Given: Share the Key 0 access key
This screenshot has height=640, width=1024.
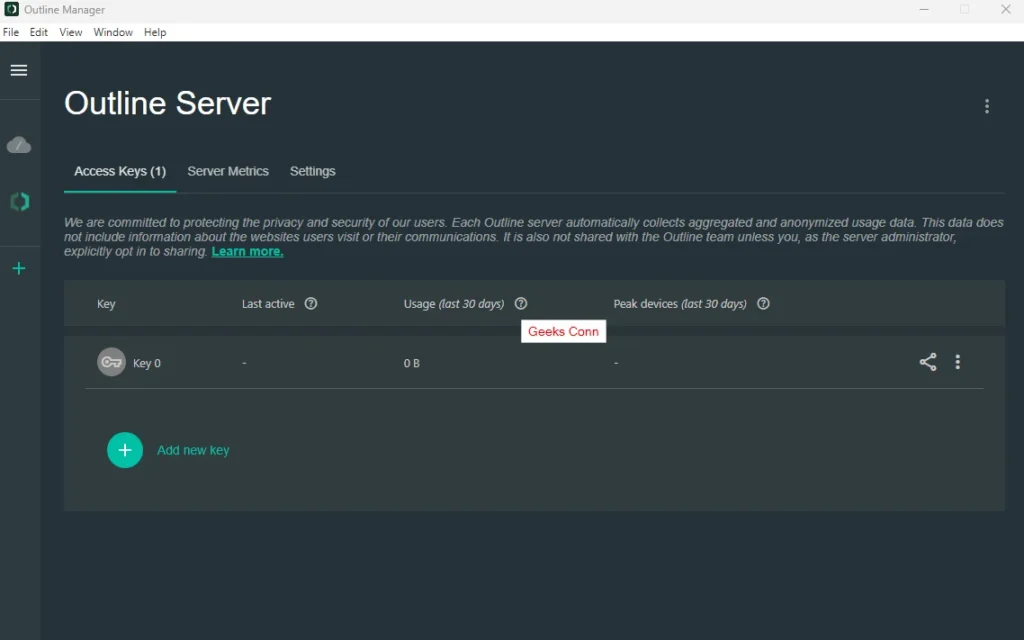Looking at the screenshot, I should click(x=927, y=362).
